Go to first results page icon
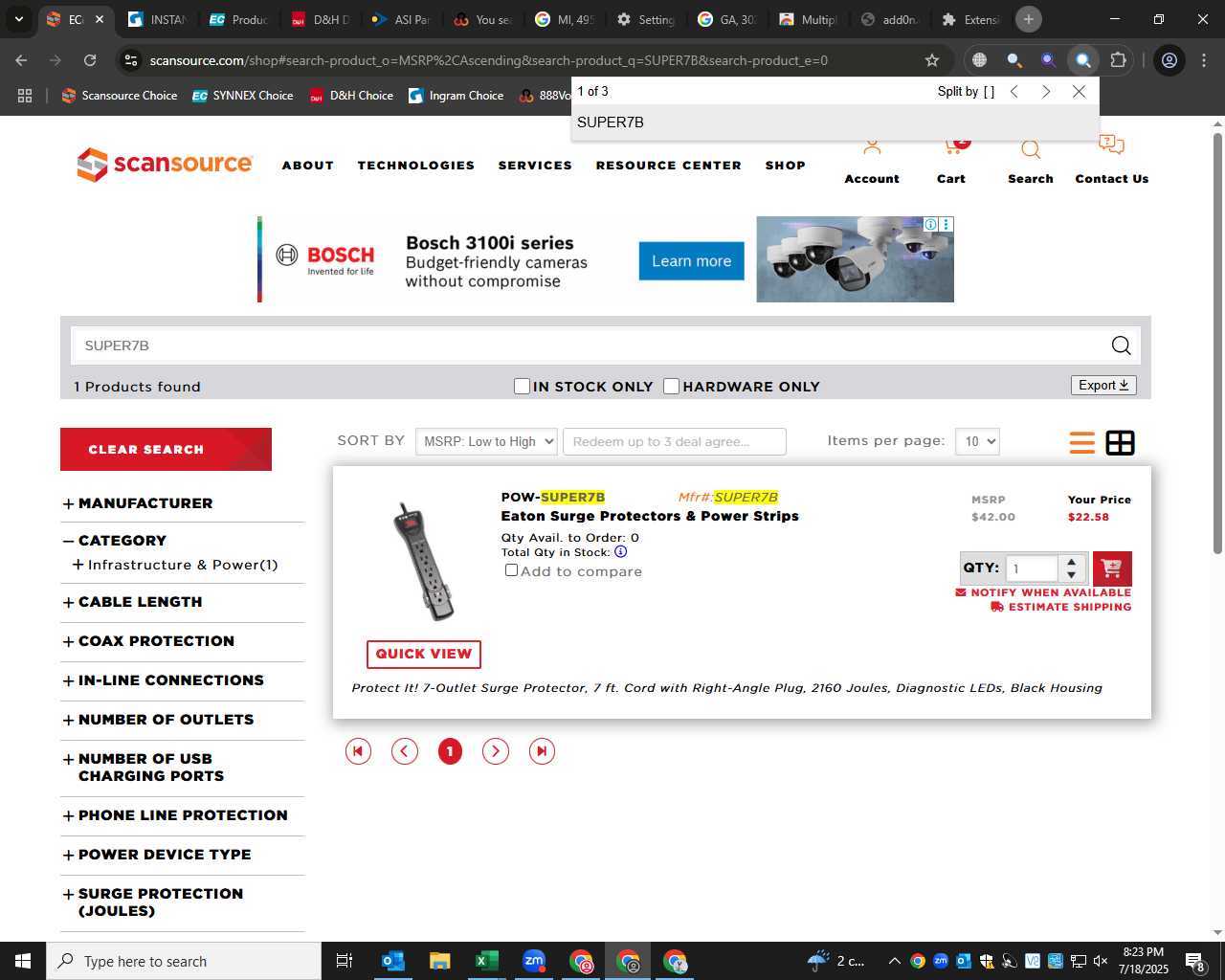 point(358,751)
